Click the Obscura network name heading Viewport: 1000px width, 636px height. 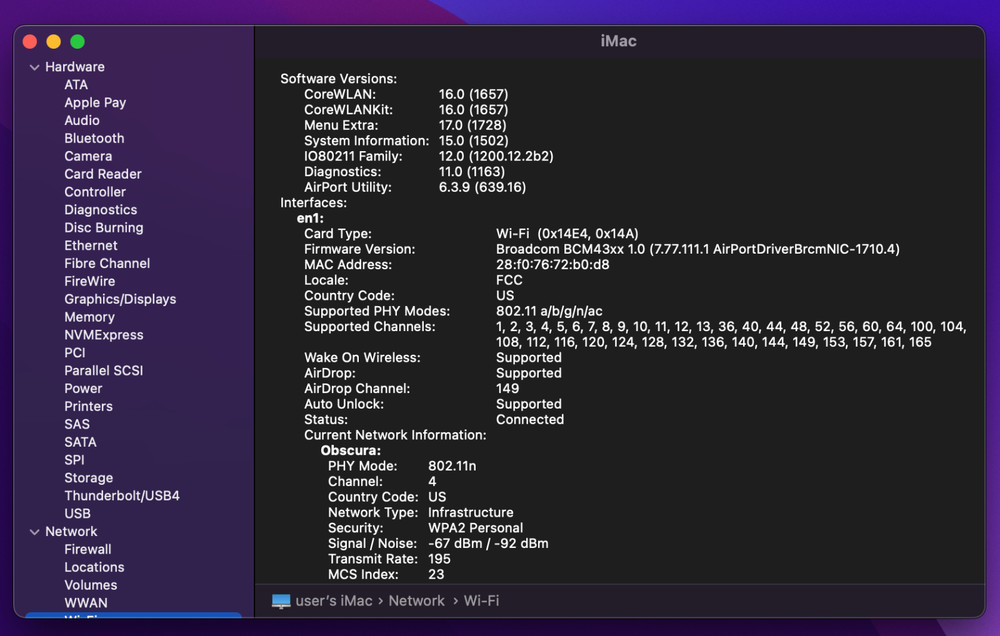pyautogui.click(x=350, y=451)
